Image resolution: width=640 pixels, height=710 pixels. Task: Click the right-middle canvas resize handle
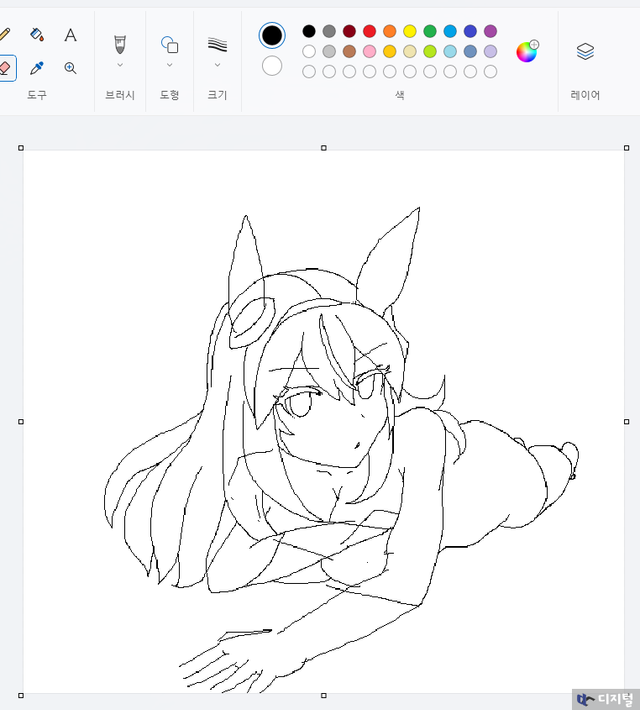click(x=626, y=422)
